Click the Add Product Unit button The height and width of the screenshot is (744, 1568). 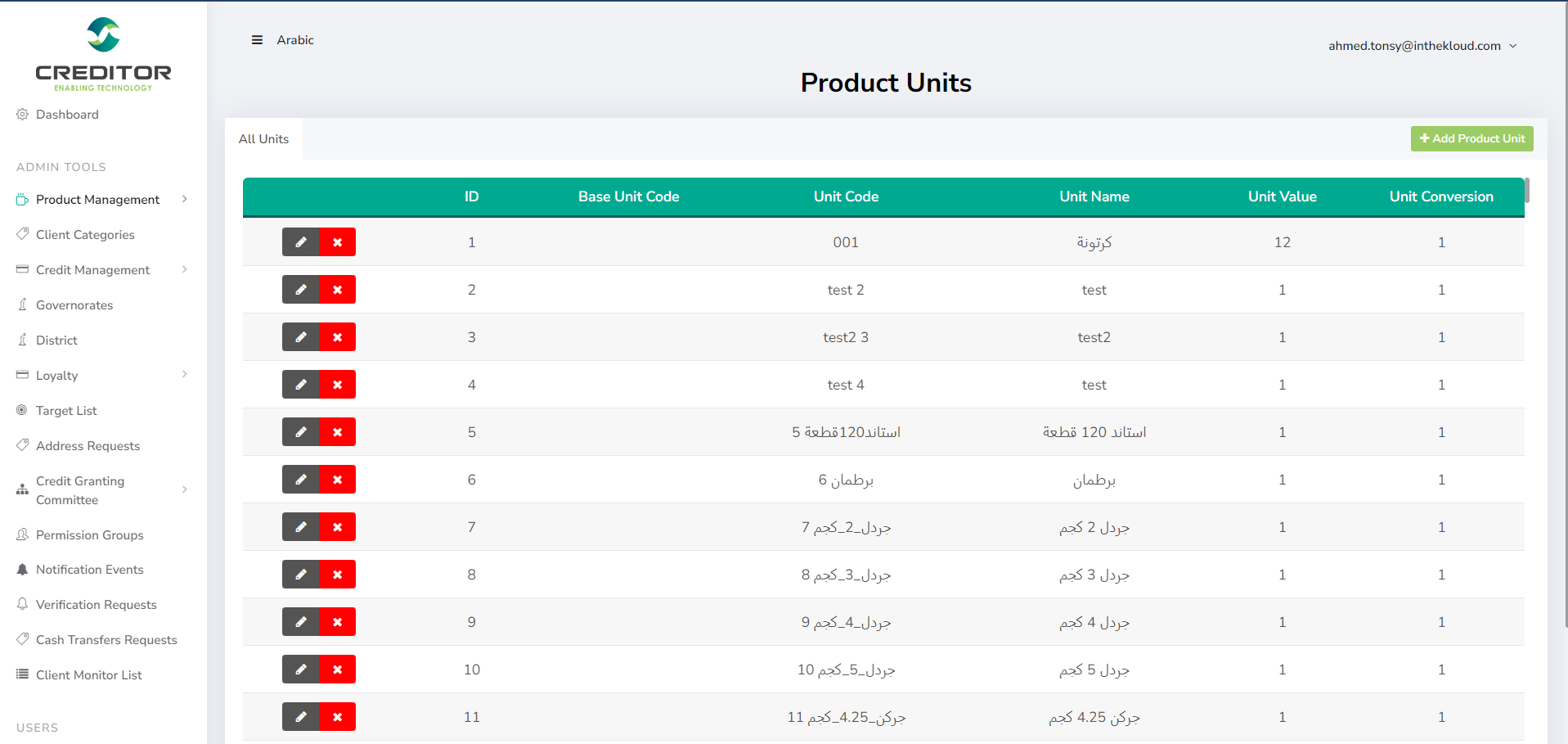(x=1471, y=138)
